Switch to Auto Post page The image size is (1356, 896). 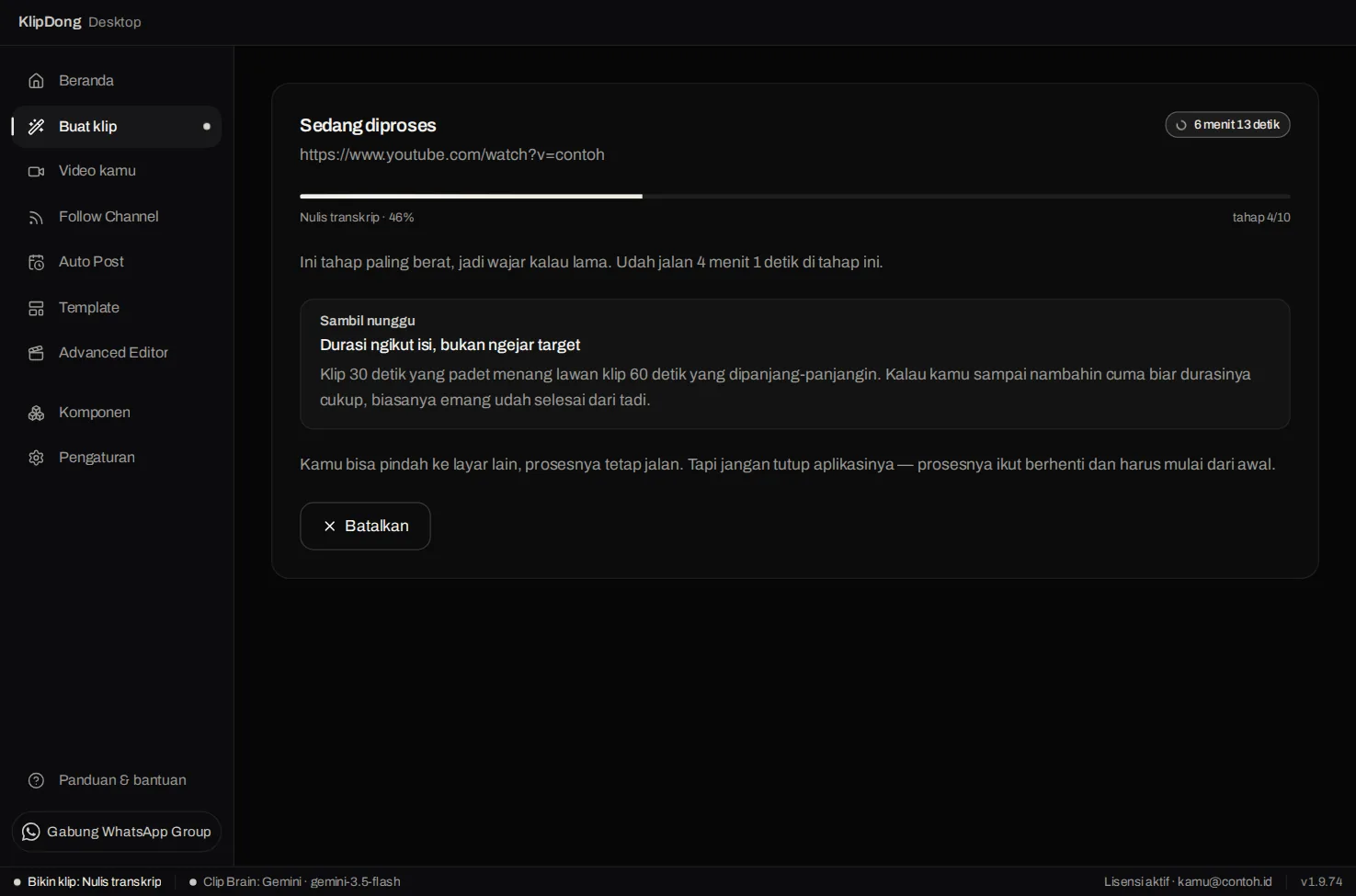pos(117,262)
